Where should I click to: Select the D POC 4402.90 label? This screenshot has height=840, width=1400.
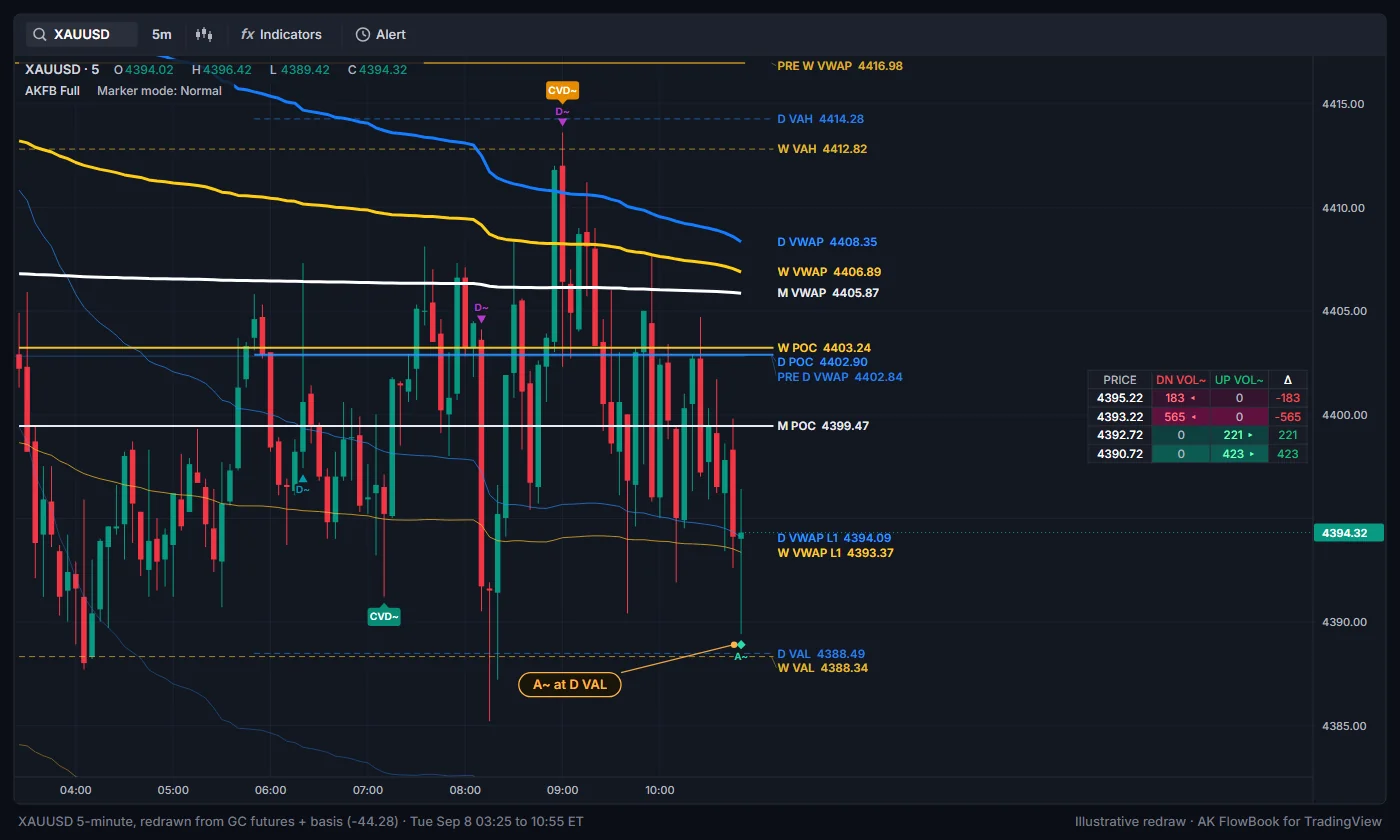(822, 362)
